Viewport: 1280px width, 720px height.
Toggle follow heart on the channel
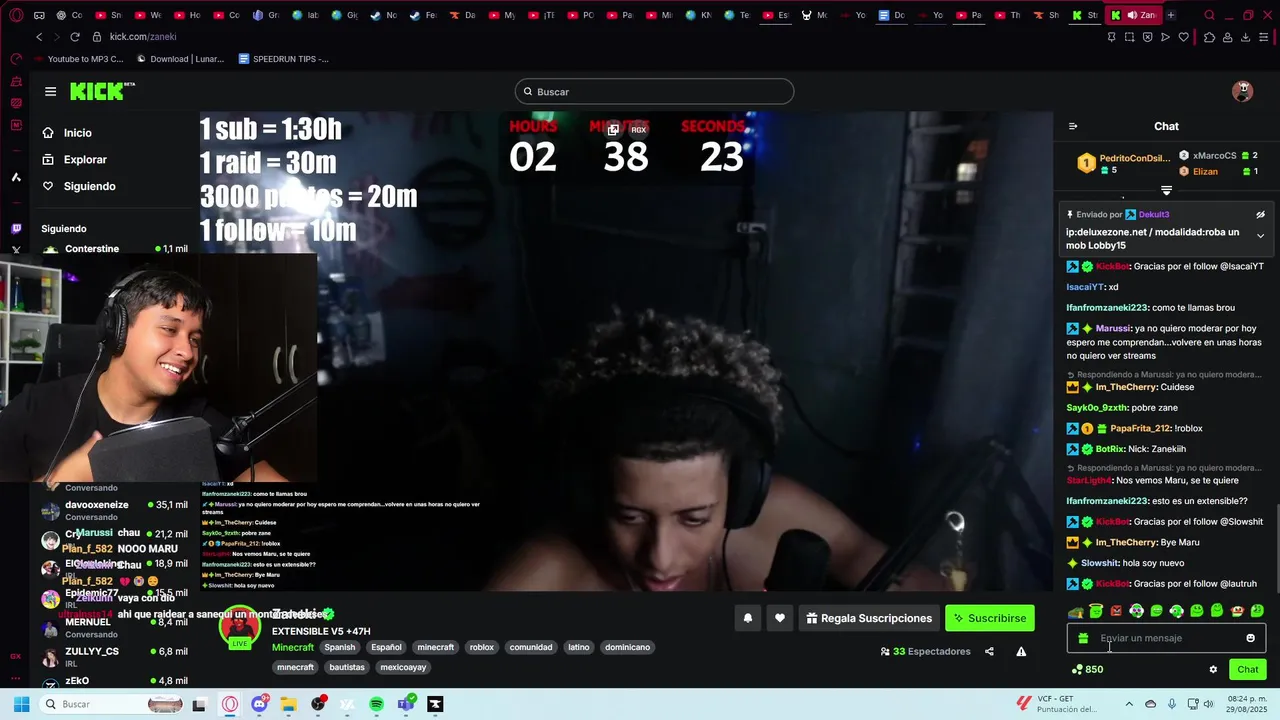[x=780, y=618]
